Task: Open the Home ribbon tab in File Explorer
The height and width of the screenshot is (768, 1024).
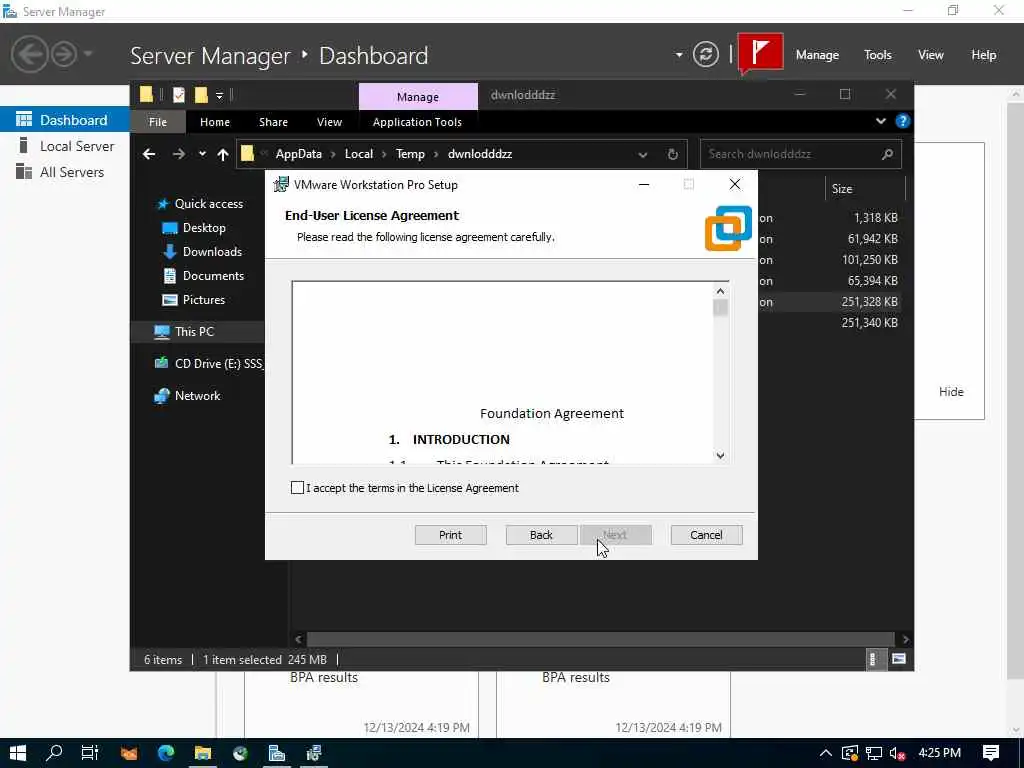Action: click(215, 122)
